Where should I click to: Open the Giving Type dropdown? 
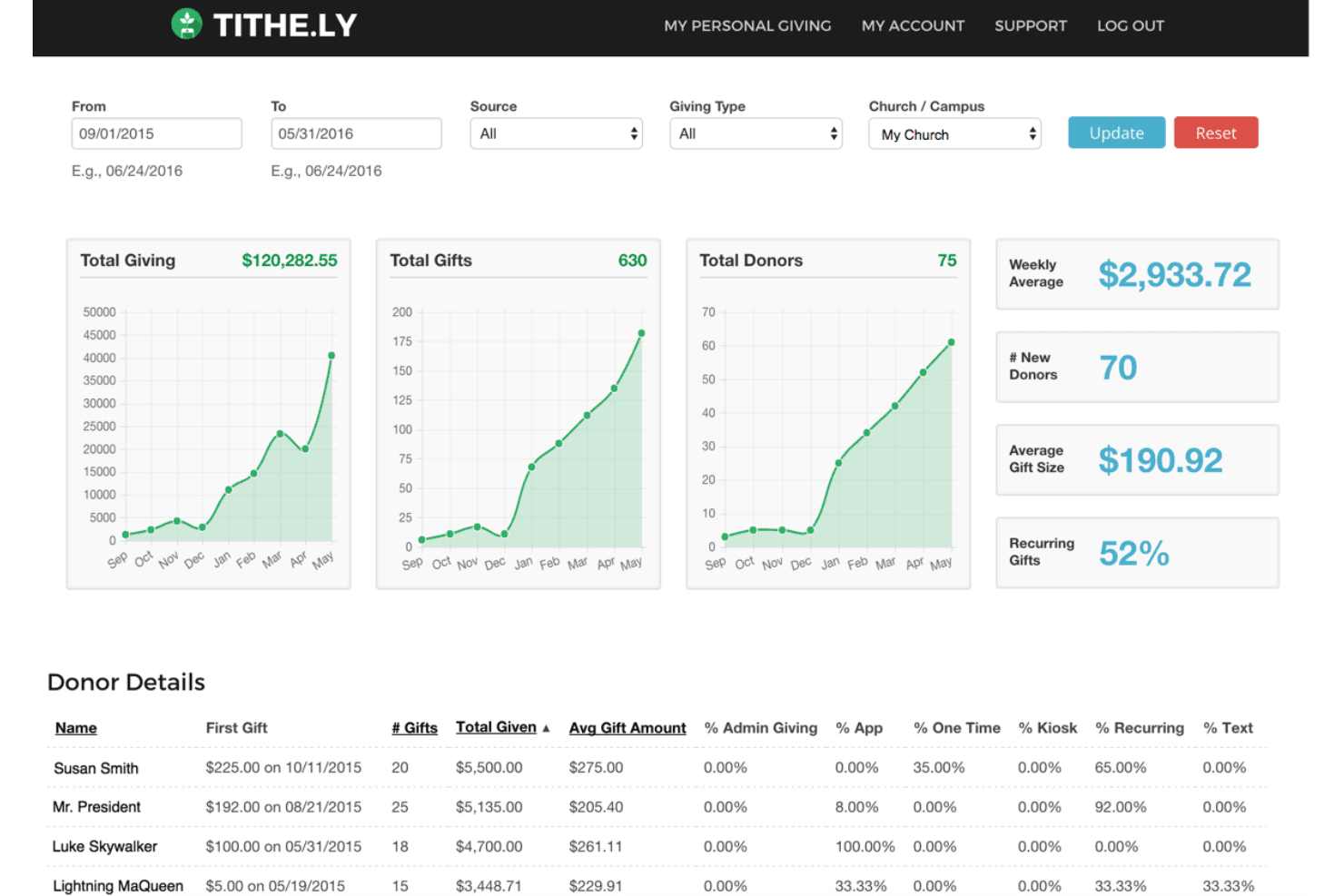[756, 133]
